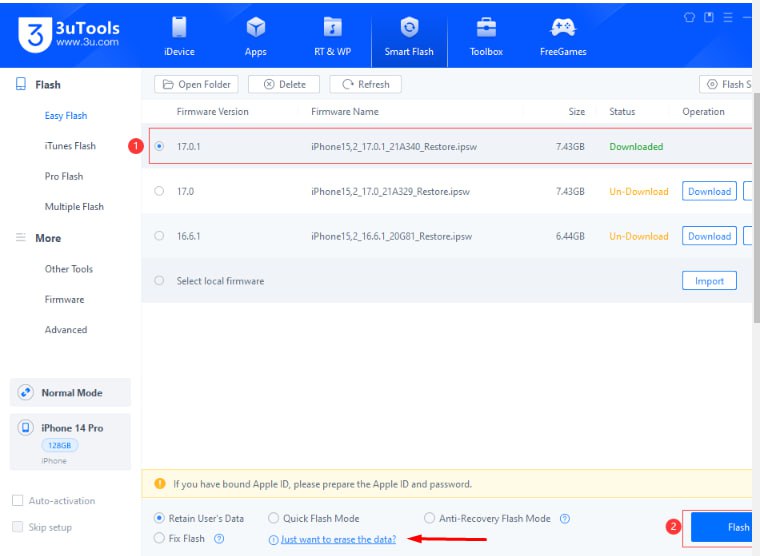Select Anti-Recovery Flash Mode option
This screenshot has width=760, height=556.
429,518
